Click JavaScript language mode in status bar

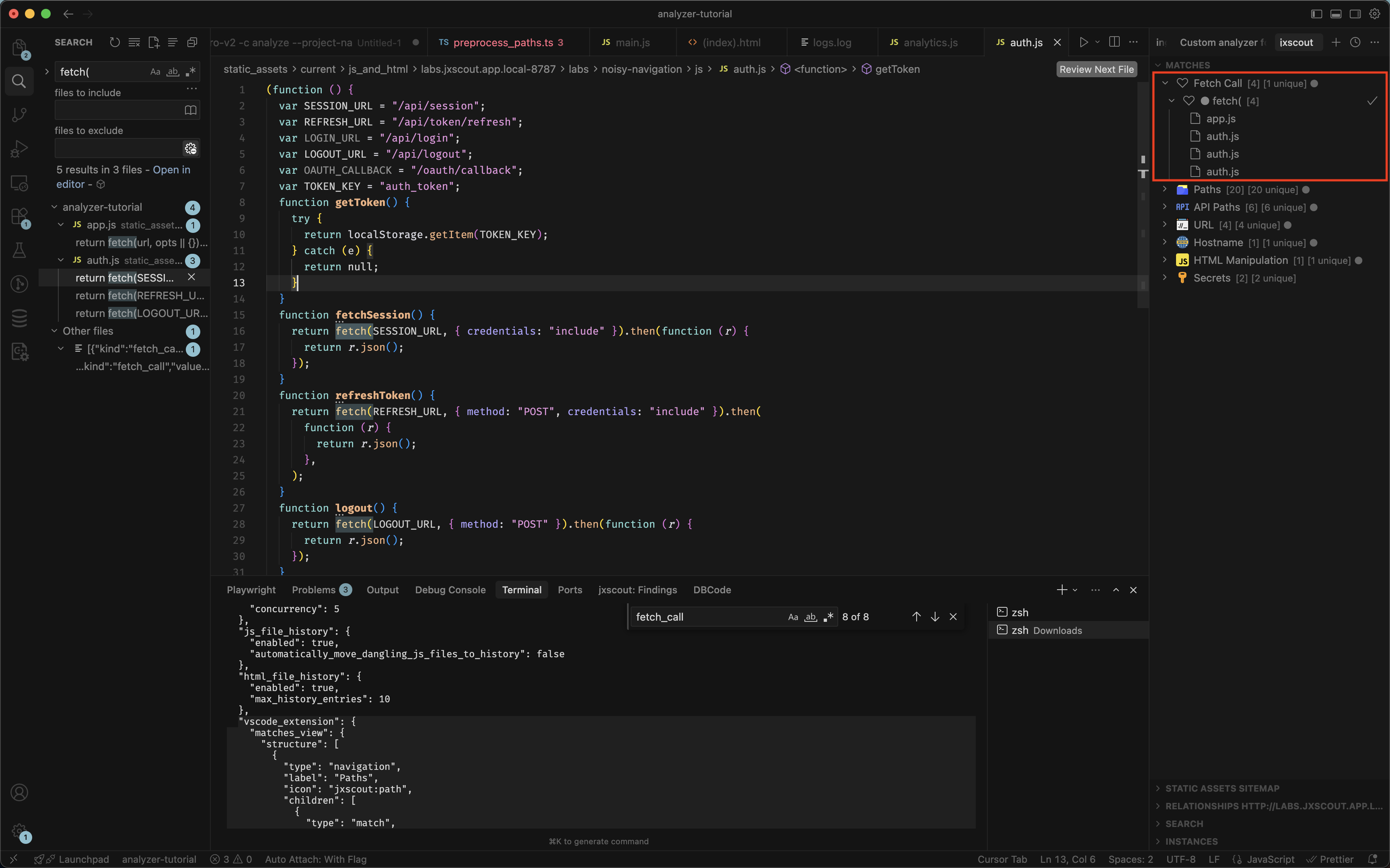1270,860
